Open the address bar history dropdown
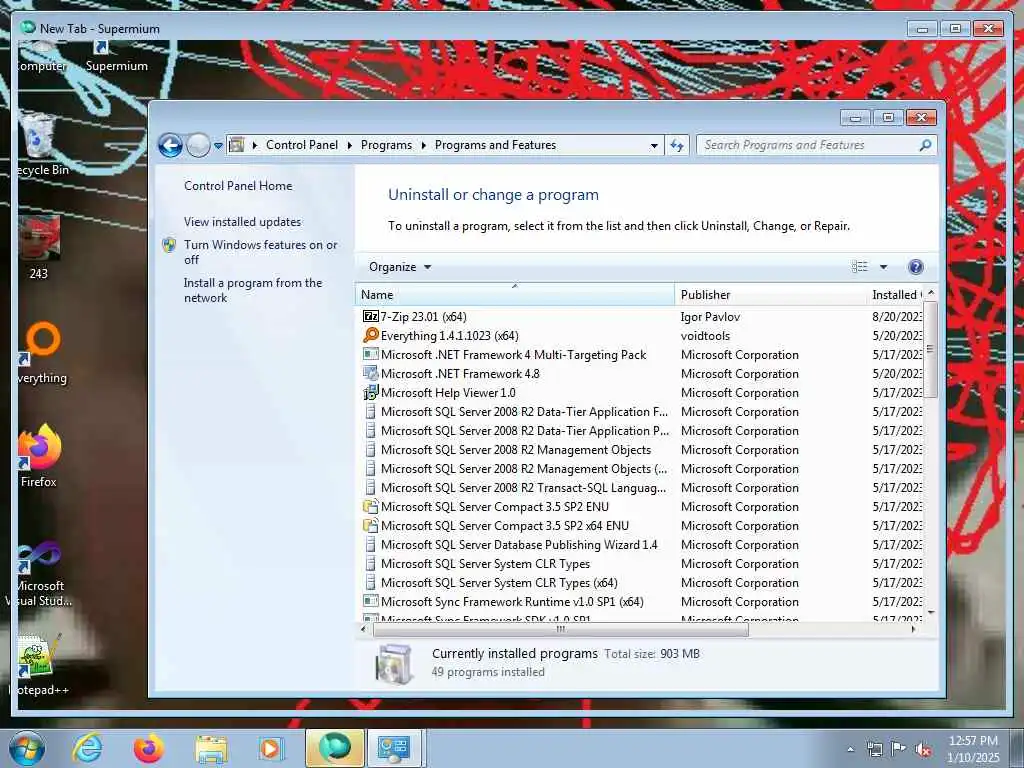Image resolution: width=1024 pixels, height=768 pixels. (654, 146)
